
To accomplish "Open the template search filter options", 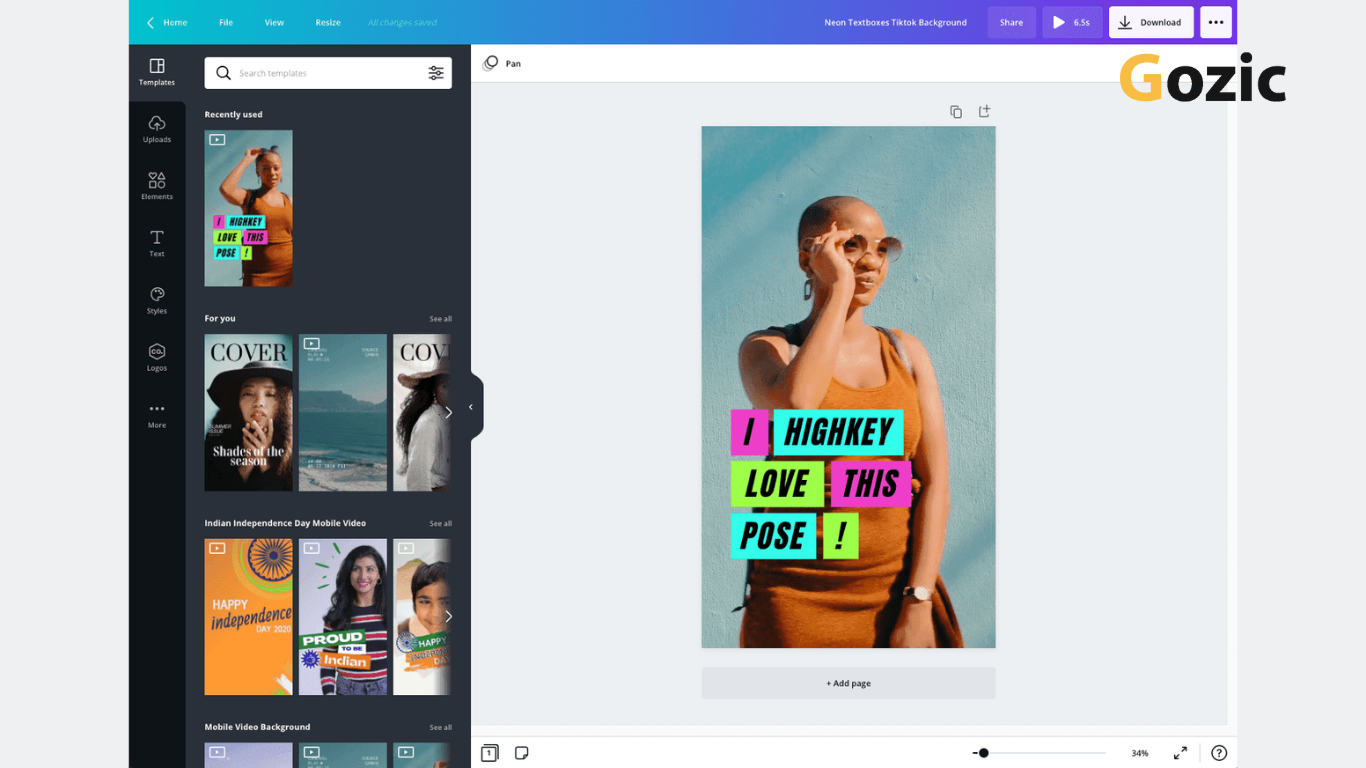I will point(436,73).
